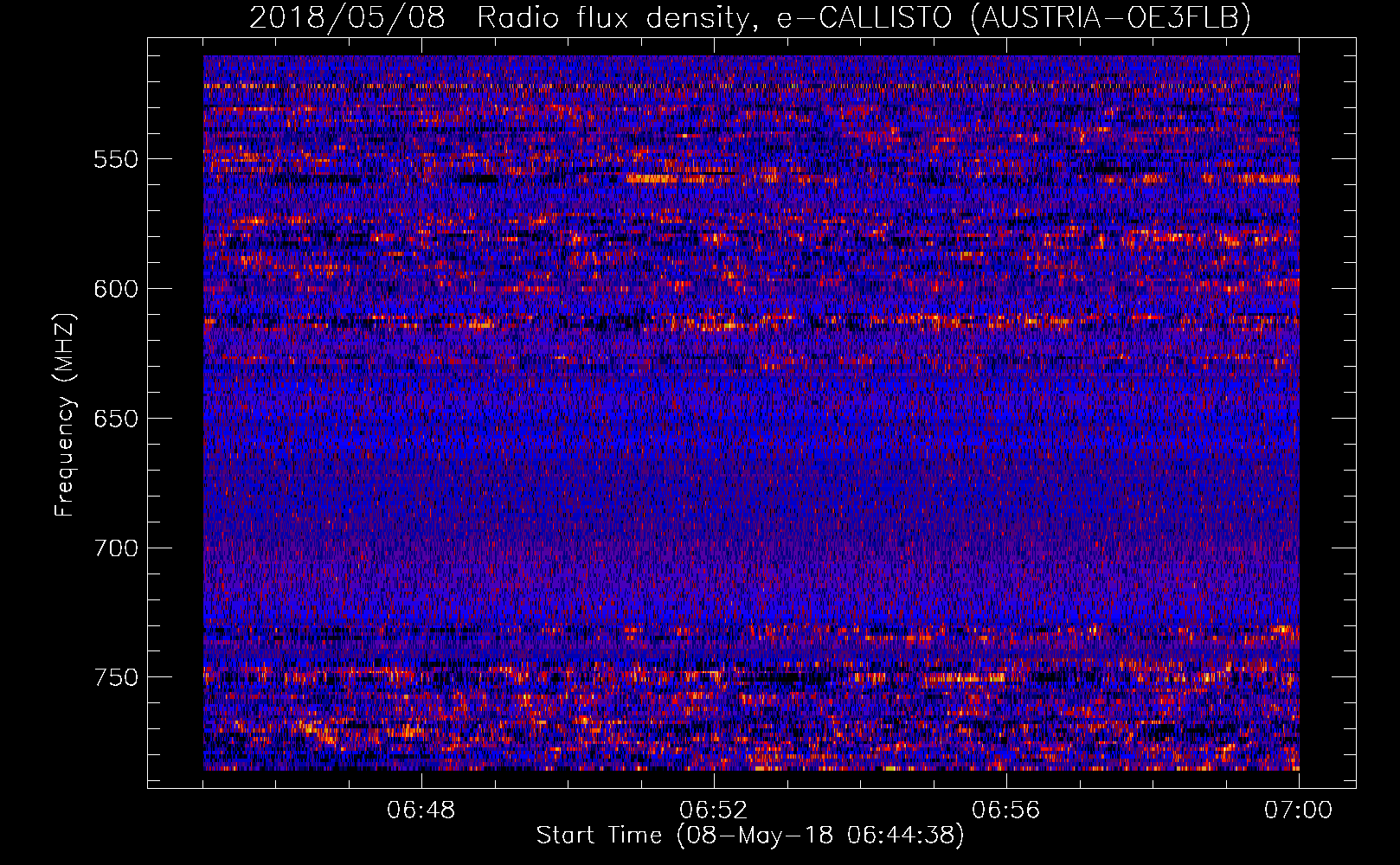The width and height of the screenshot is (1400, 865).
Task: Select the 750 frequency axis label
Action: click(x=116, y=677)
